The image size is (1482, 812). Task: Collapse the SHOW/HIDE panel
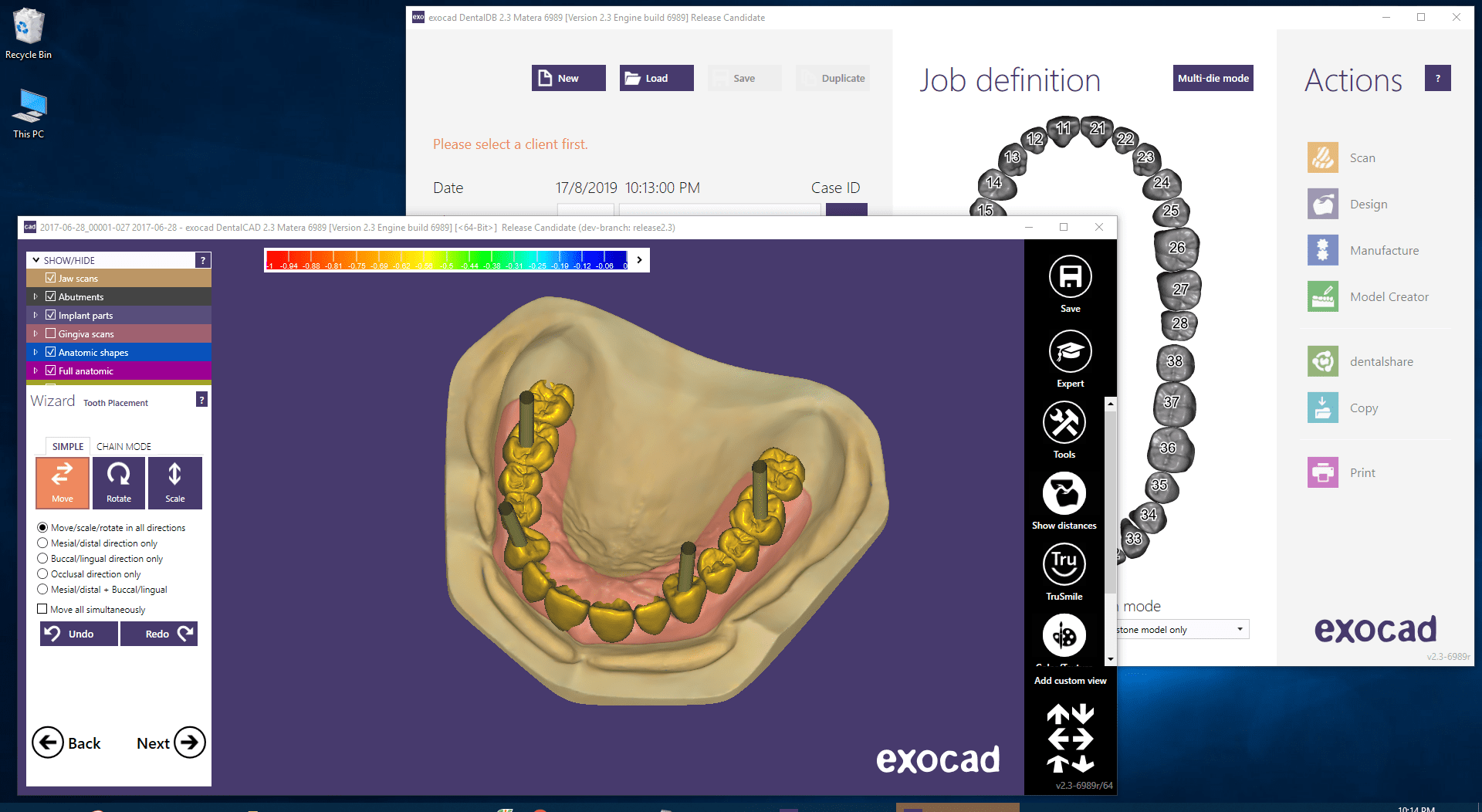(36, 260)
